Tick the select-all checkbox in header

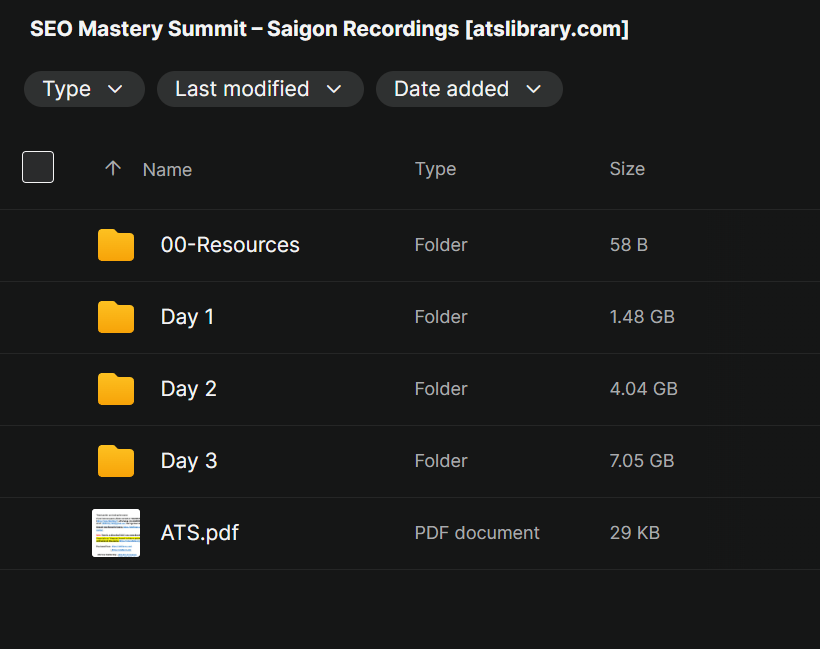[38, 167]
